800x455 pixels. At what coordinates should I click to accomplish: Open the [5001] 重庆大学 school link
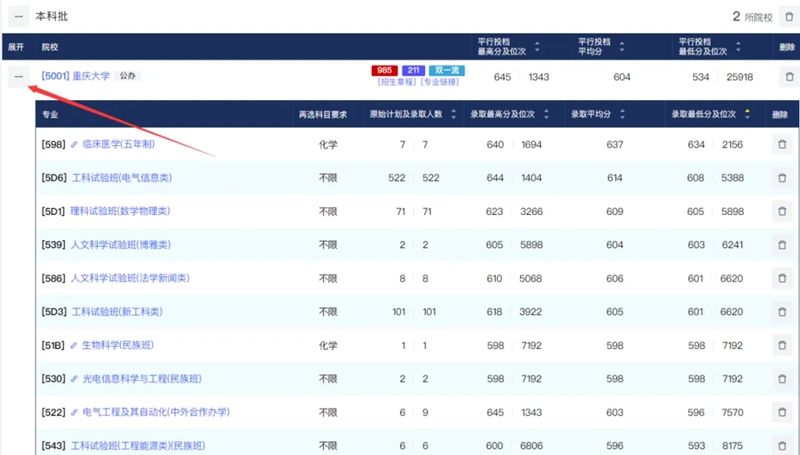pos(76,76)
